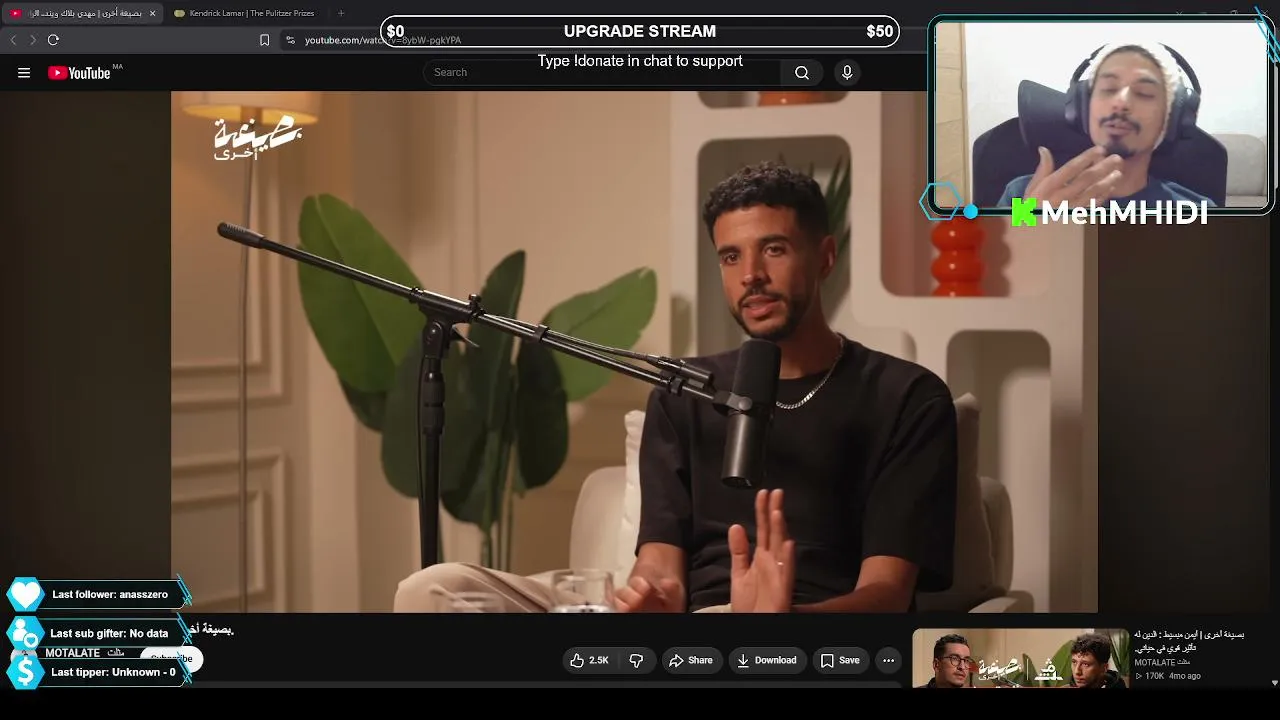
Task: Close the active YouTube browser tab
Action: (x=152, y=13)
